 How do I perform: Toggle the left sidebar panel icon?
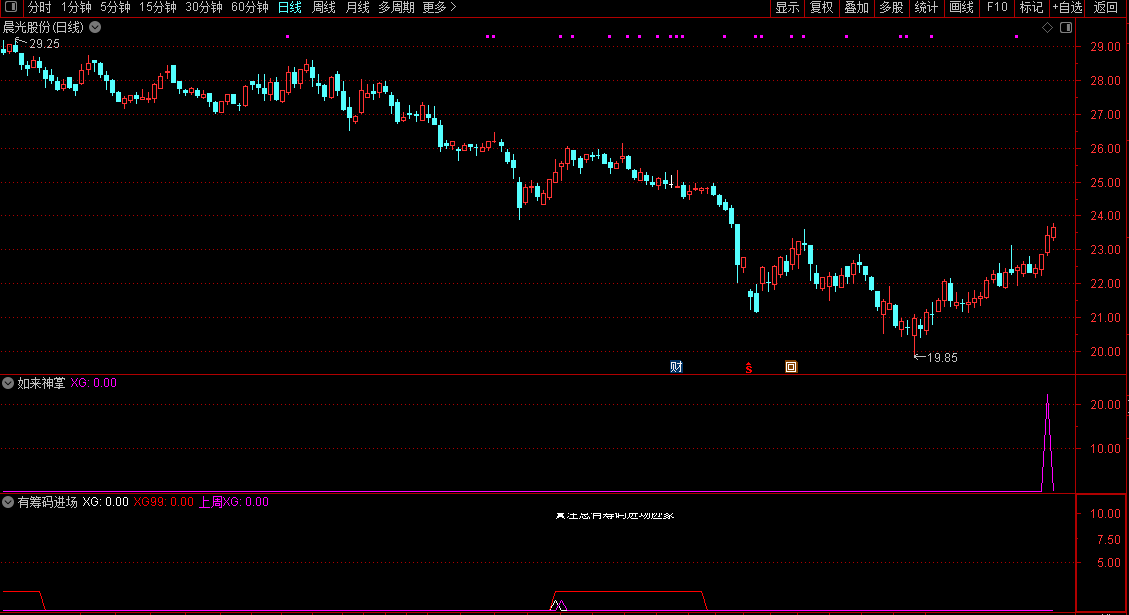click(11, 6)
